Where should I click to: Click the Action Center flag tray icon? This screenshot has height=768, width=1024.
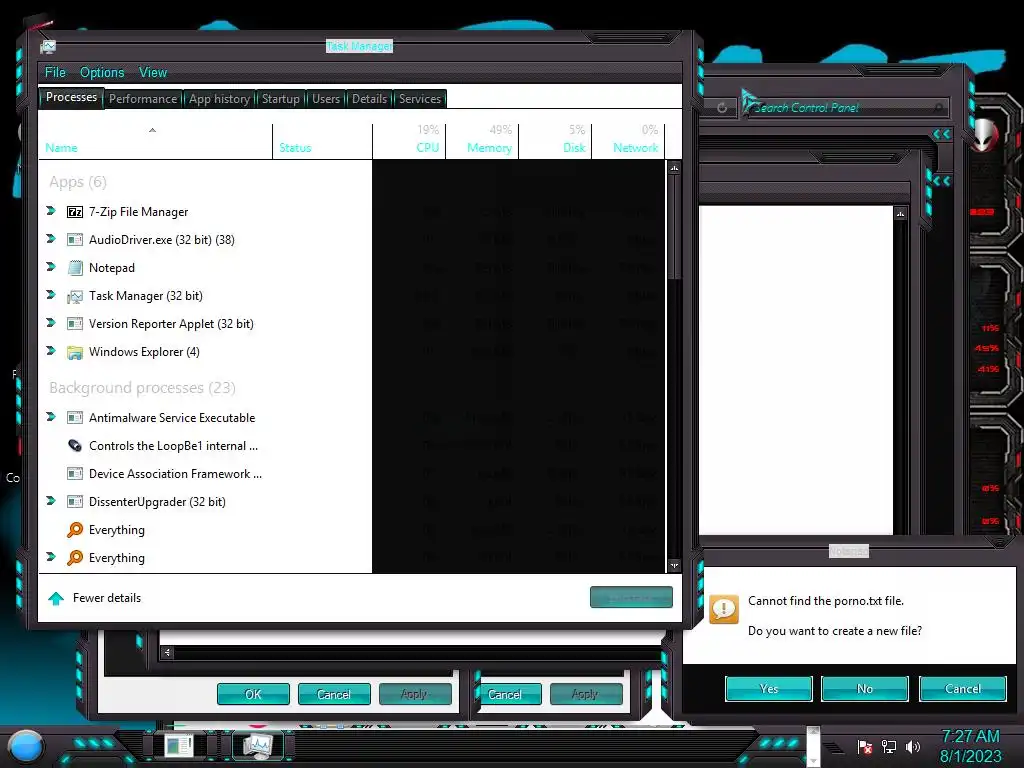click(865, 746)
